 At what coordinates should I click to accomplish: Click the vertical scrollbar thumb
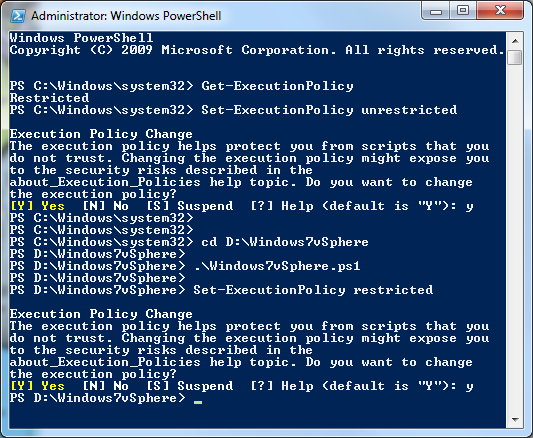pos(515,57)
